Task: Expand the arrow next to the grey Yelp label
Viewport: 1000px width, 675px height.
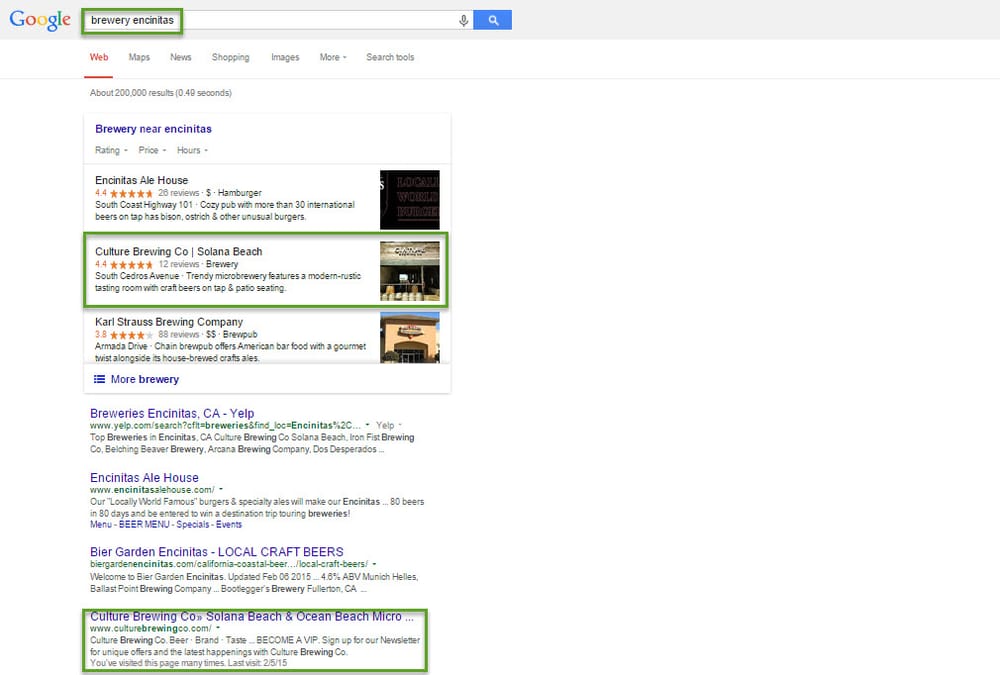Action: tap(400, 425)
